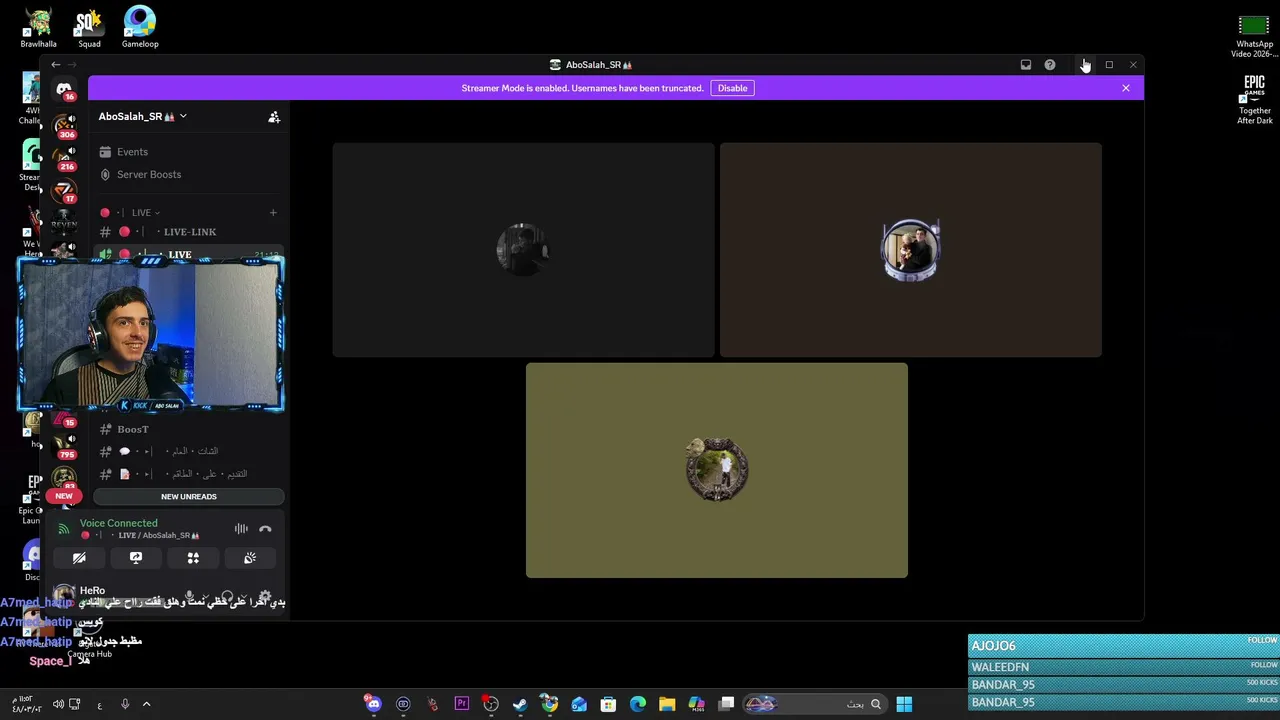Open Microsoft Store from the taskbar
Viewport: 1280px width, 720px height.
pos(608,704)
